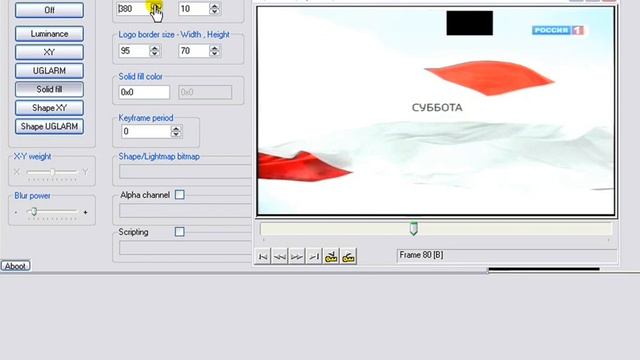Go to next keyframe icon
The width and height of the screenshot is (640, 360).
click(x=348, y=257)
